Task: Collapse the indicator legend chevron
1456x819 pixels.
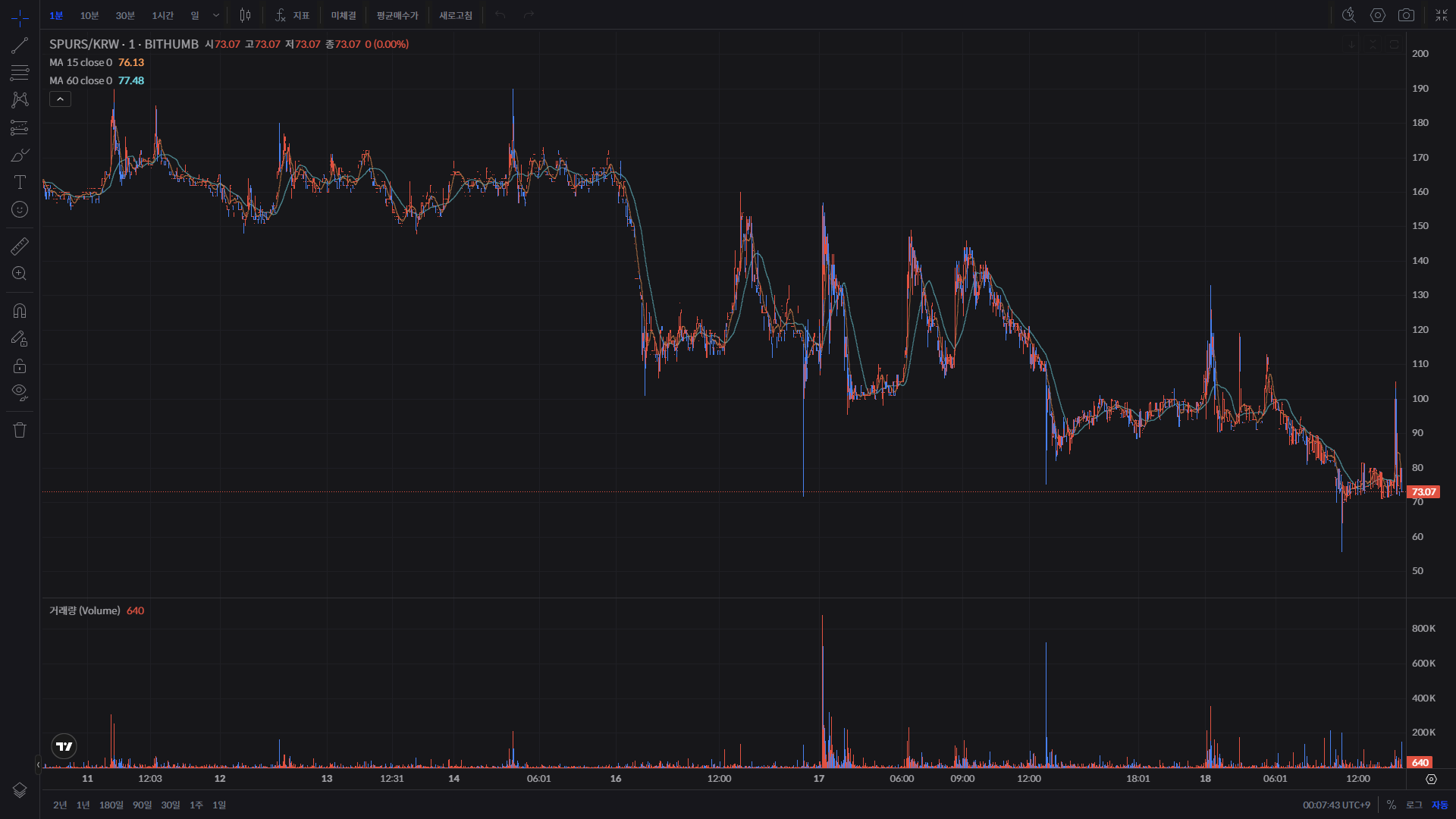Action: [x=60, y=99]
